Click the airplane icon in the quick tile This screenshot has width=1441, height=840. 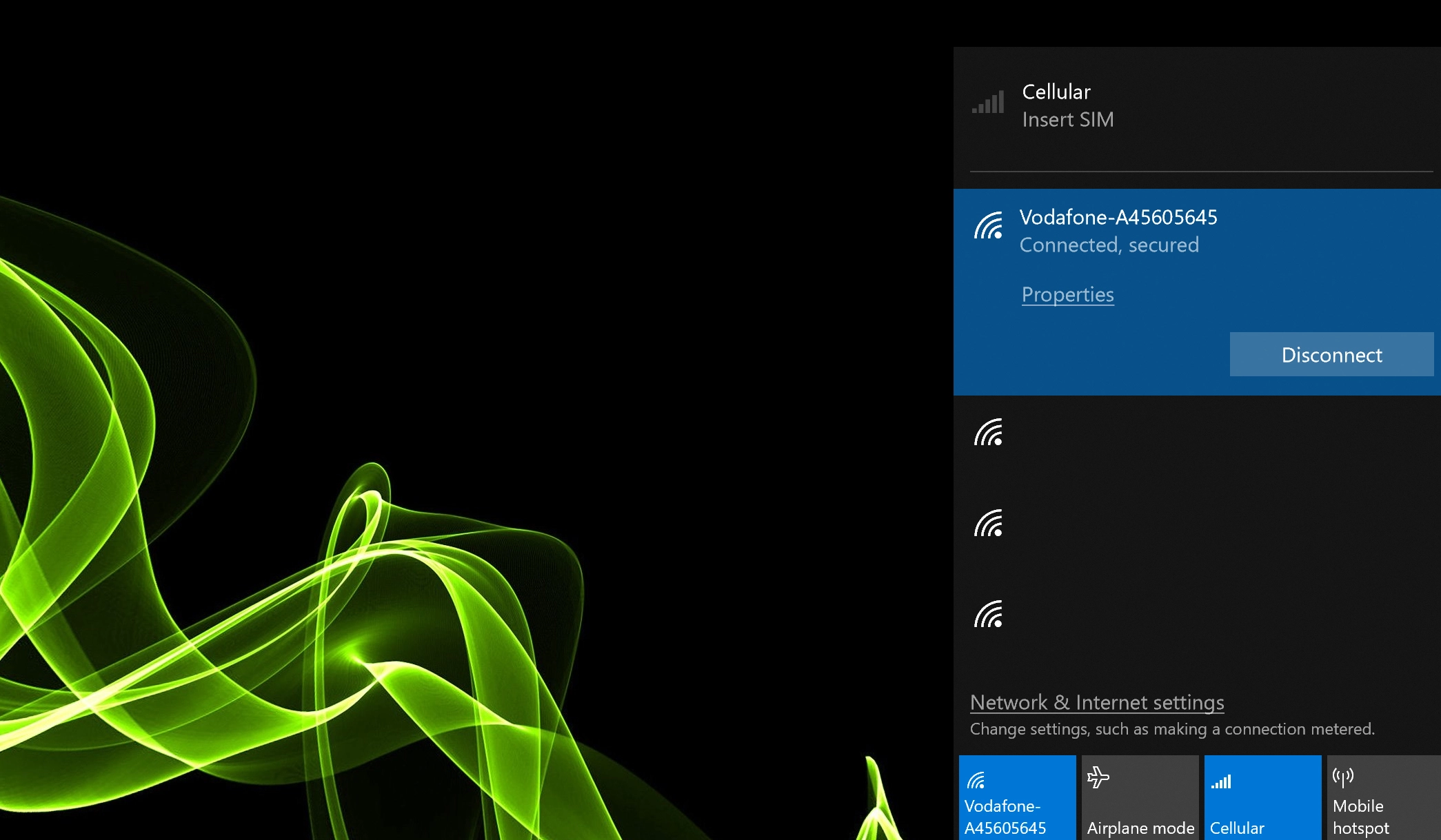pyautogui.click(x=1098, y=779)
